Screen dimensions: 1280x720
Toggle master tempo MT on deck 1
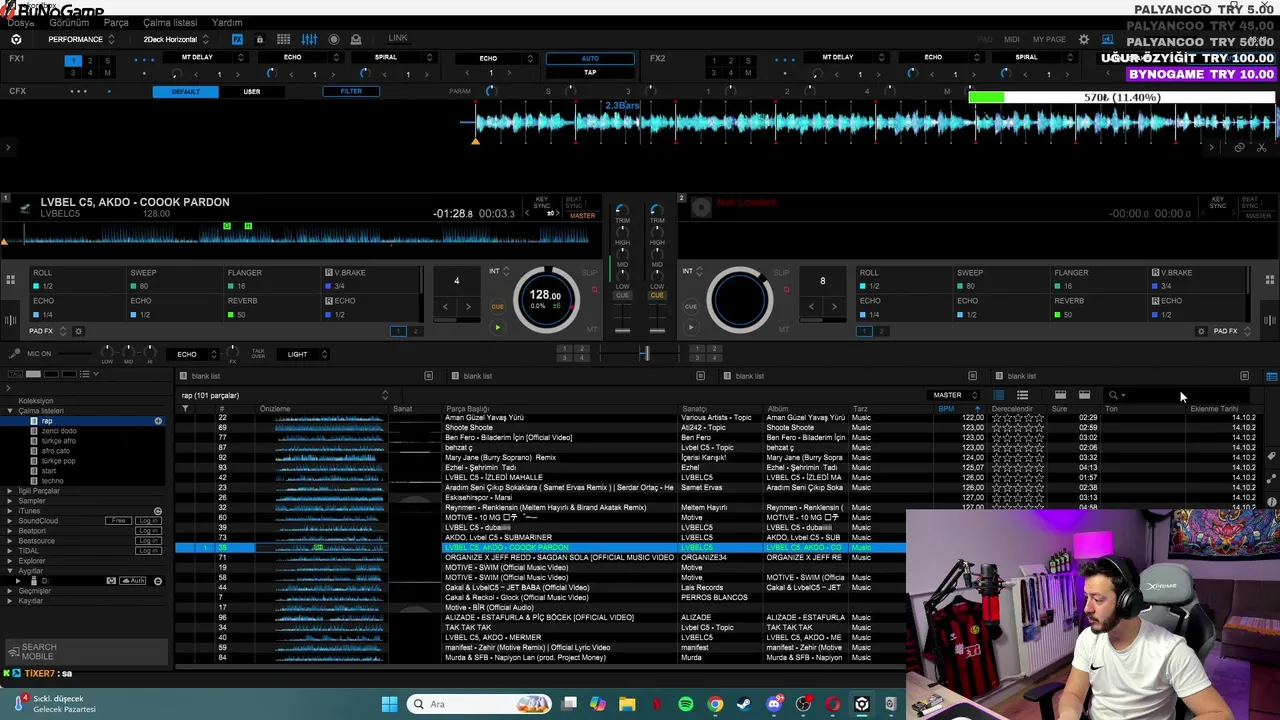pos(592,329)
